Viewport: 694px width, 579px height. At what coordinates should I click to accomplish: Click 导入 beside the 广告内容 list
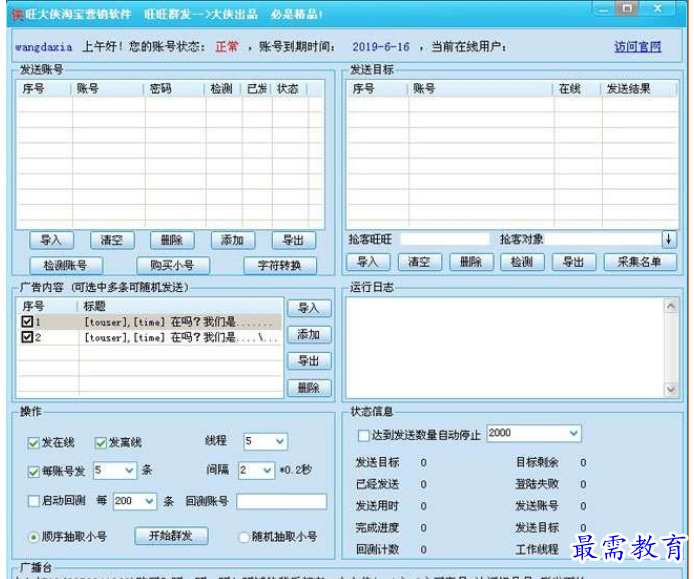tap(309, 308)
